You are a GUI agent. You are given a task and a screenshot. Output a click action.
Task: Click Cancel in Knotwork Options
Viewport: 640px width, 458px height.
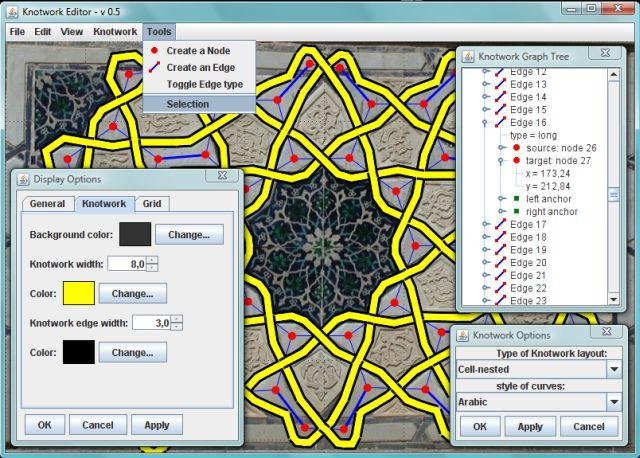[x=589, y=427]
